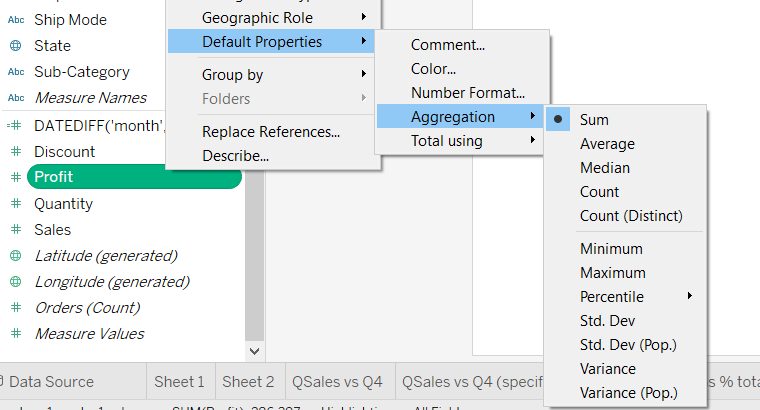Click the data pane scroll down arrow

tap(254, 351)
